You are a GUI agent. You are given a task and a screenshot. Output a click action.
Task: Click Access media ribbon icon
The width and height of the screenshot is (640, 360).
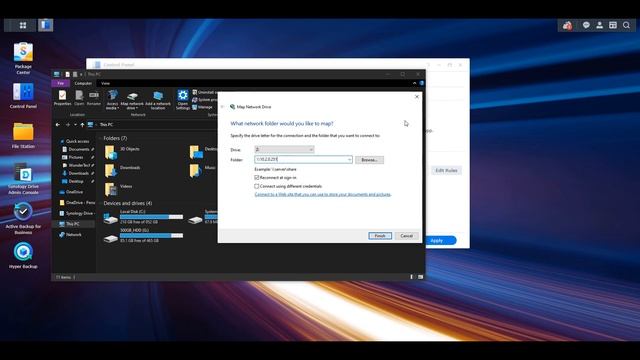click(x=112, y=100)
